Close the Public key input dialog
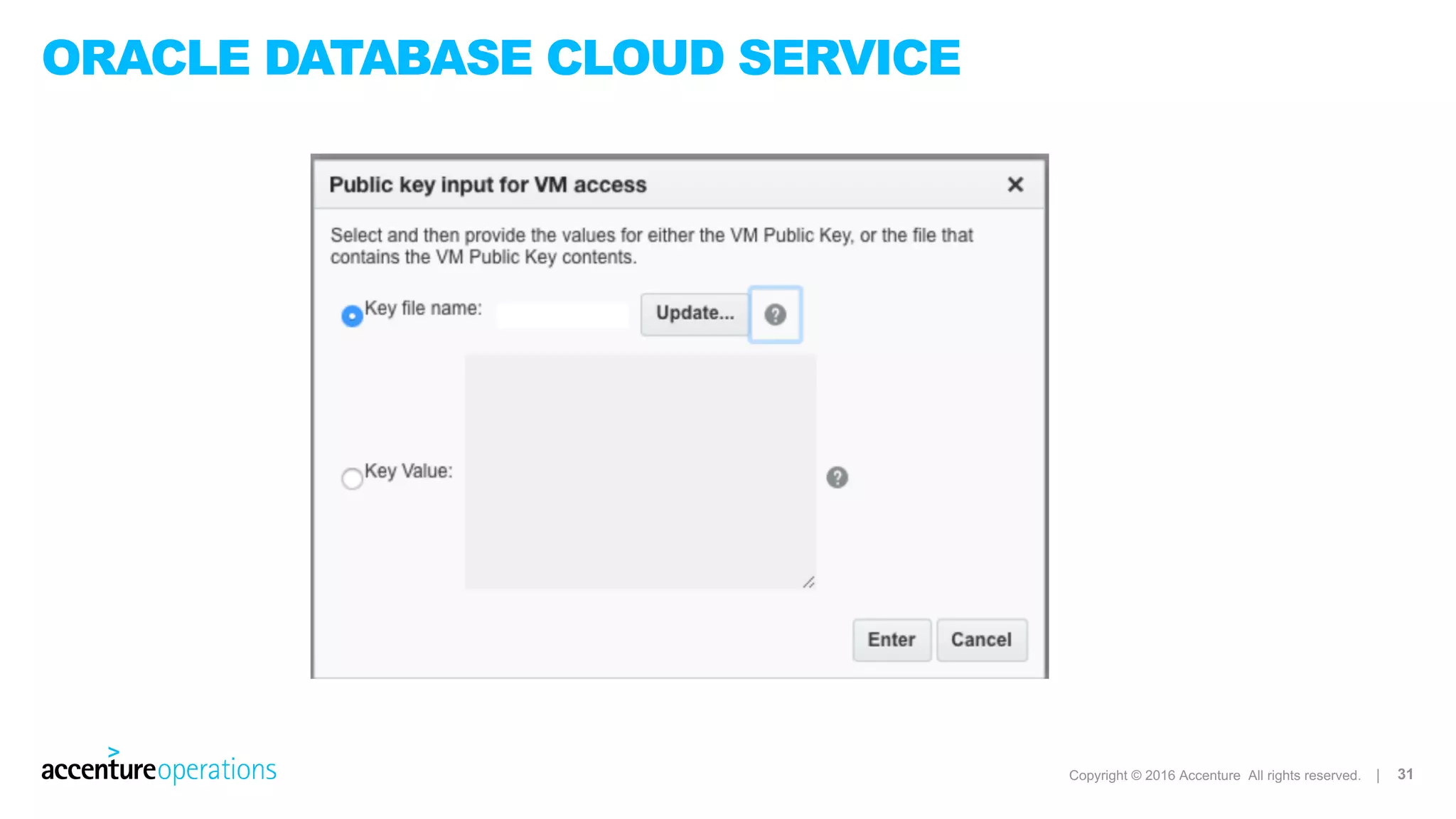 1015,185
